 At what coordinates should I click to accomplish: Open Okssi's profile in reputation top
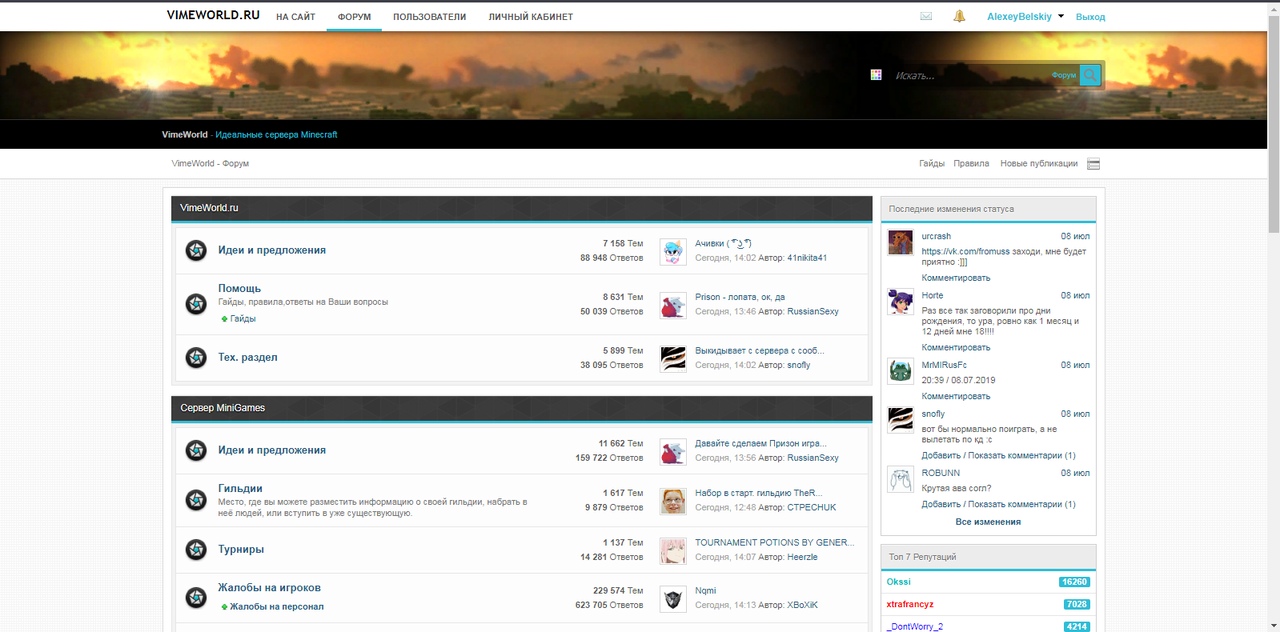click(899, 581)
